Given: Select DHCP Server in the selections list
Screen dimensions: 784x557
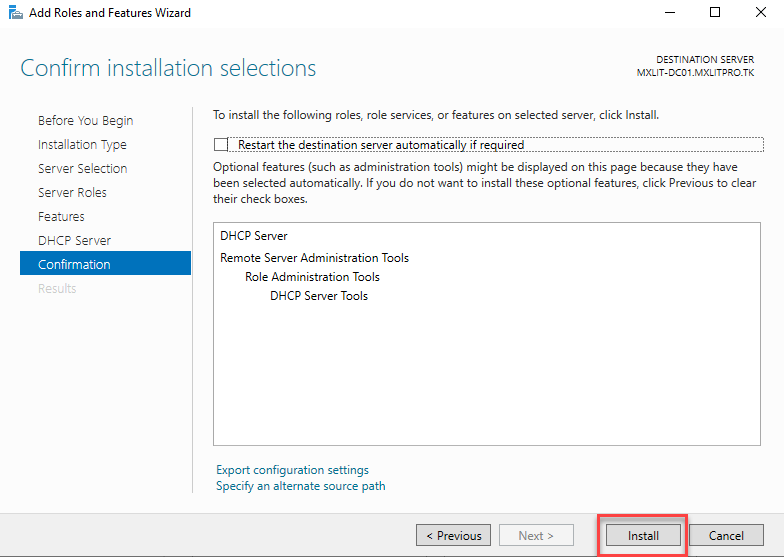Looking at the screenshot, I should click(254, 237).
